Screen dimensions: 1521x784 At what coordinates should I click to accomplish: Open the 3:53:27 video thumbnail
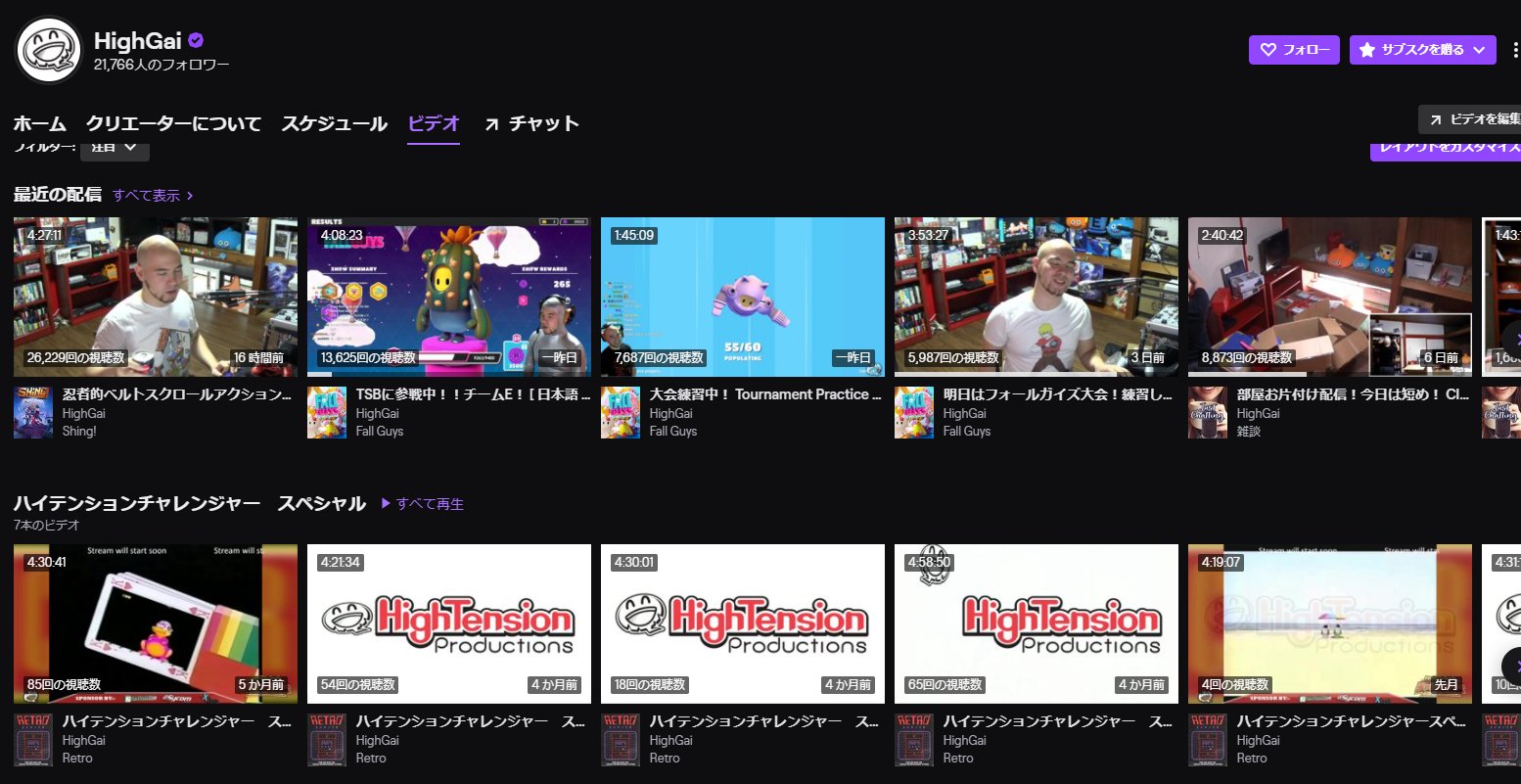click(x=1037, y=297)
